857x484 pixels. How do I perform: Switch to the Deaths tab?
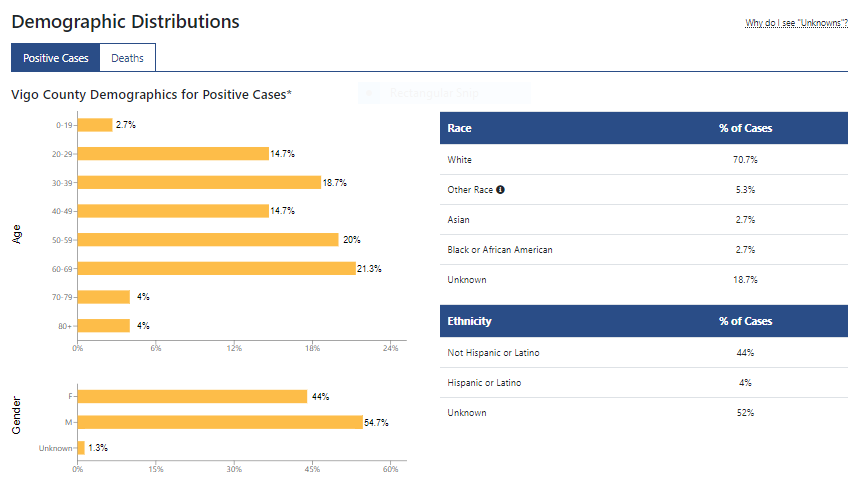[x=127, y=58]
